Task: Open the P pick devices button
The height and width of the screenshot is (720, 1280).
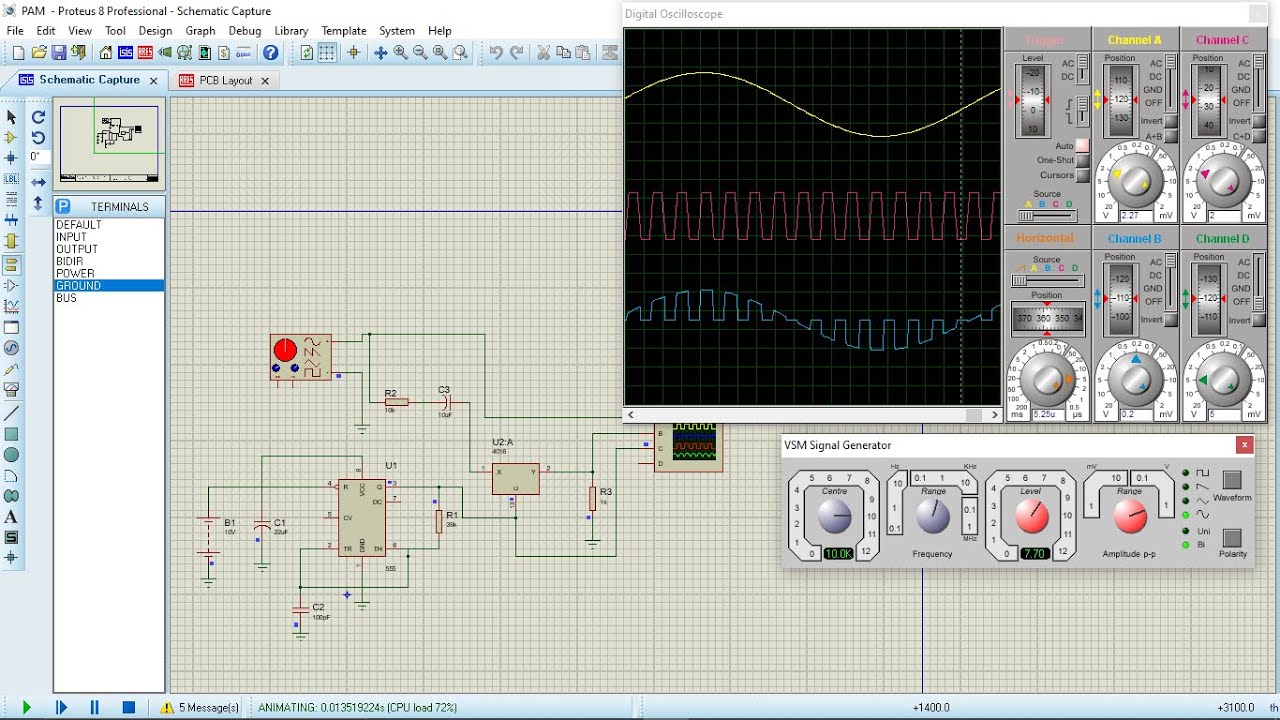Action: [63, 206]
